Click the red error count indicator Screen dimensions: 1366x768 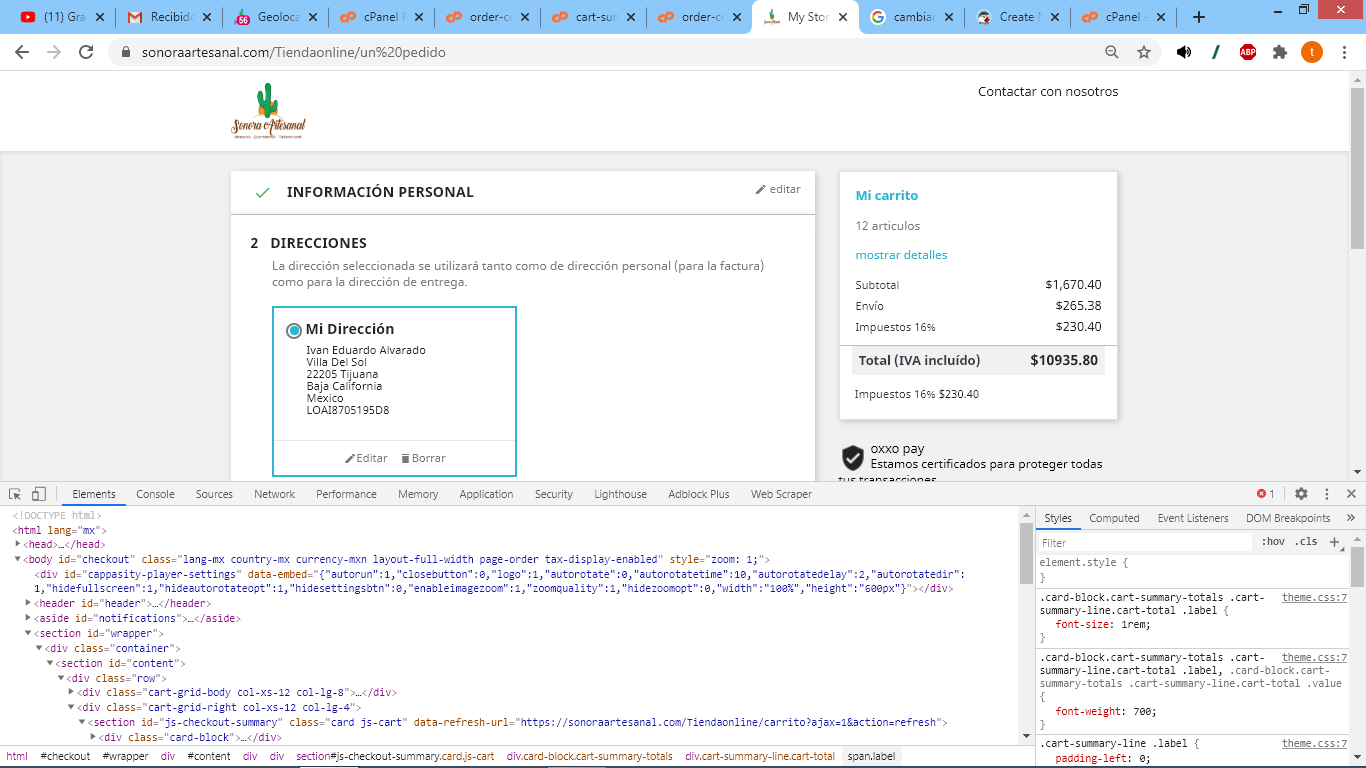coord(1265,494)
